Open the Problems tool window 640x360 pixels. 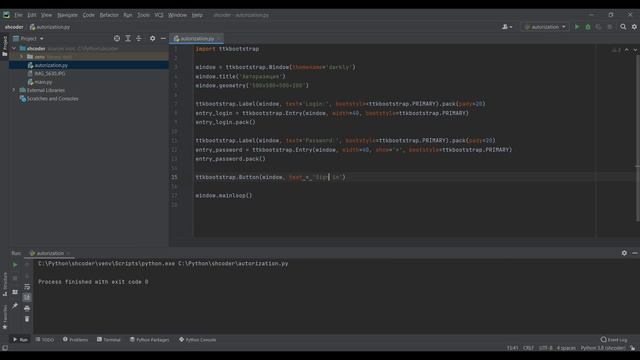[x=76, y=340]
